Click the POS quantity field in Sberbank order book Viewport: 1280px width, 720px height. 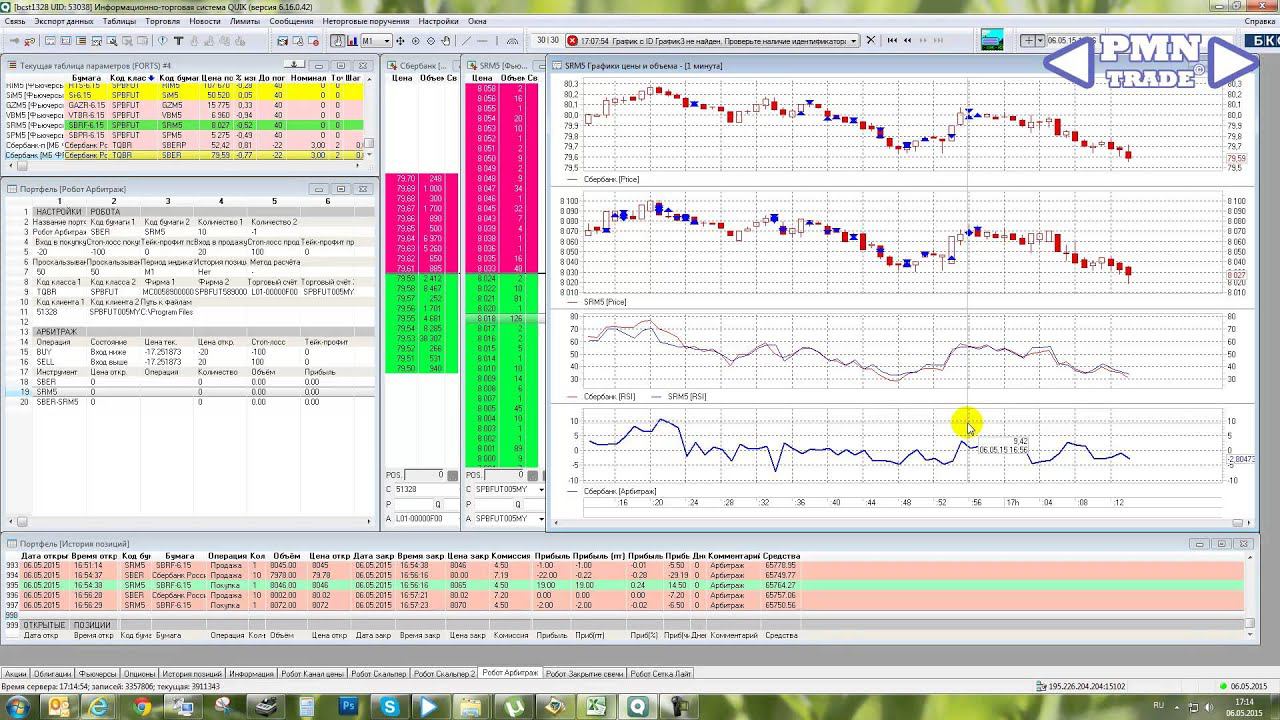pos(425,475)
